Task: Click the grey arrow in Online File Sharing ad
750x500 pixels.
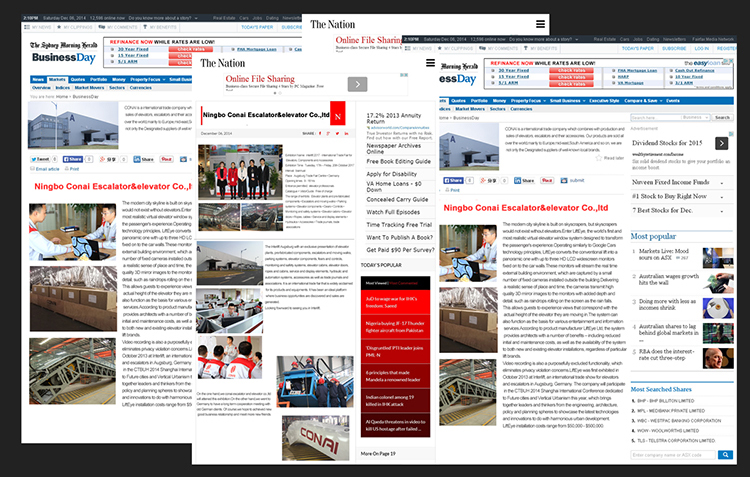Action: tap(357, 84)
